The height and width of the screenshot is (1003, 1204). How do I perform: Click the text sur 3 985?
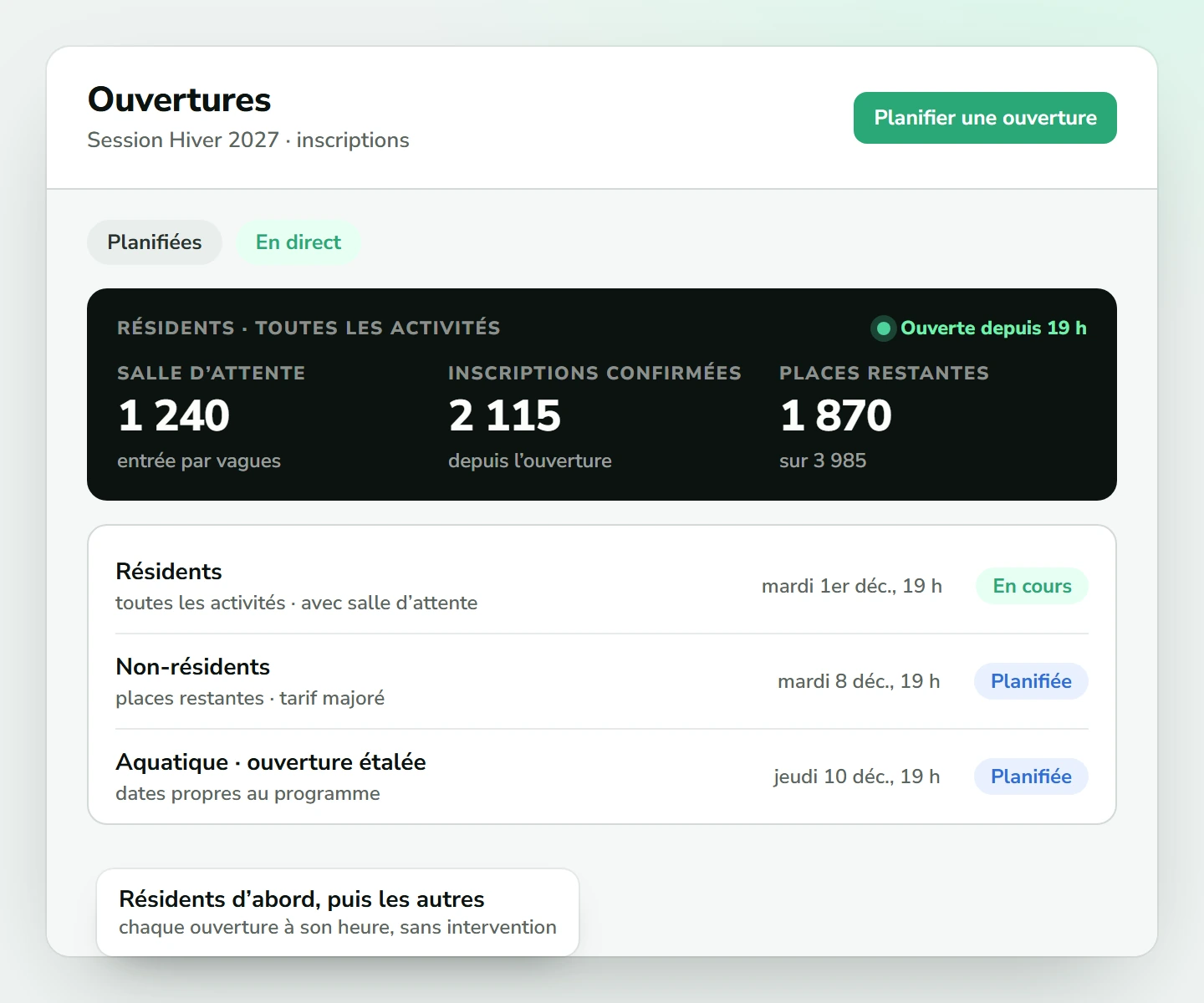click(x=823, y=461)
